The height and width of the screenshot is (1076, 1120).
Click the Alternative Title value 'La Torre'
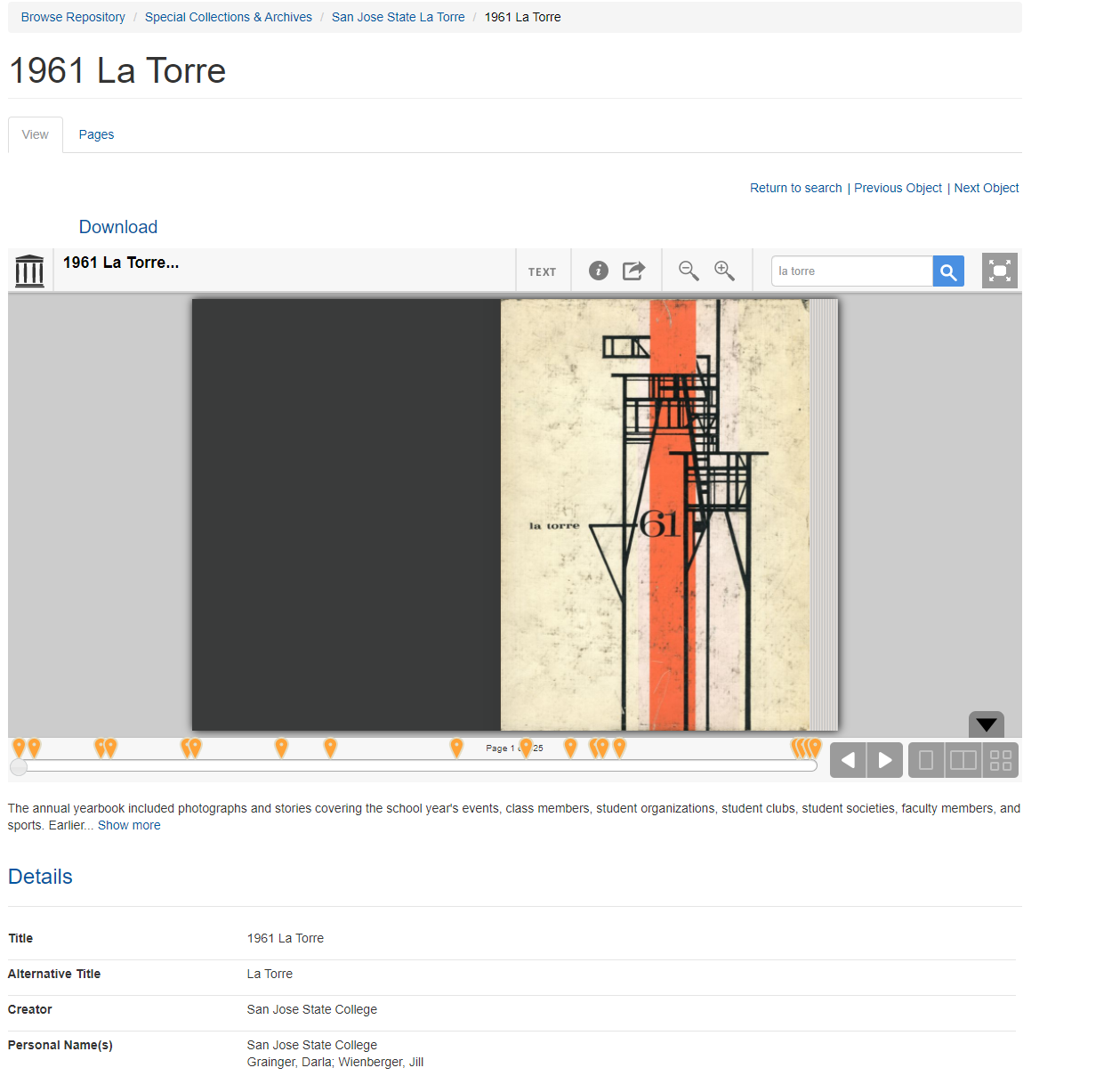[x=270, y=974]
